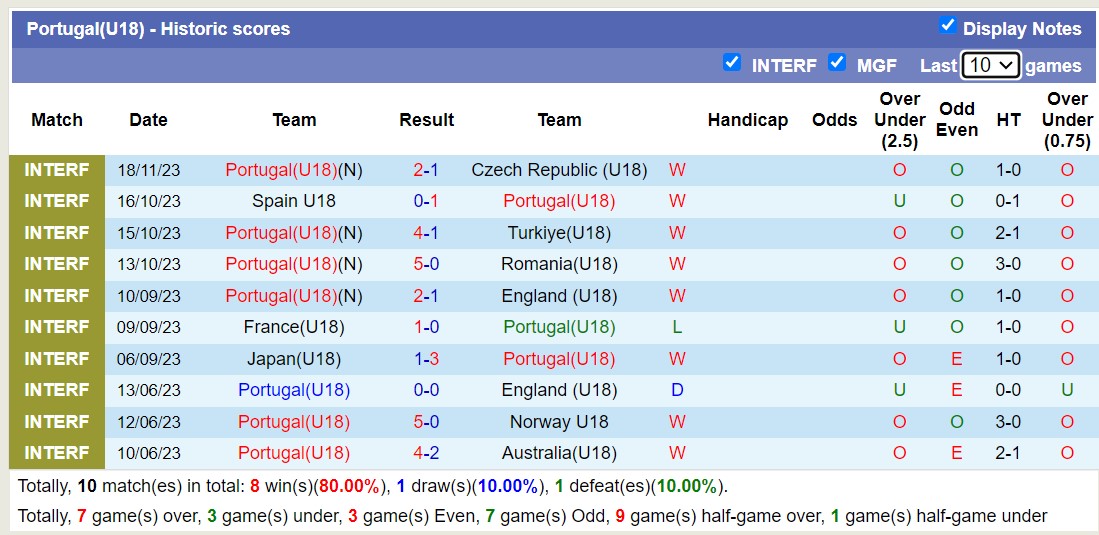This screenshot has height=535, width=1099.
Task: Uncheck the INTERF filter checkbox
Action: 732,63
